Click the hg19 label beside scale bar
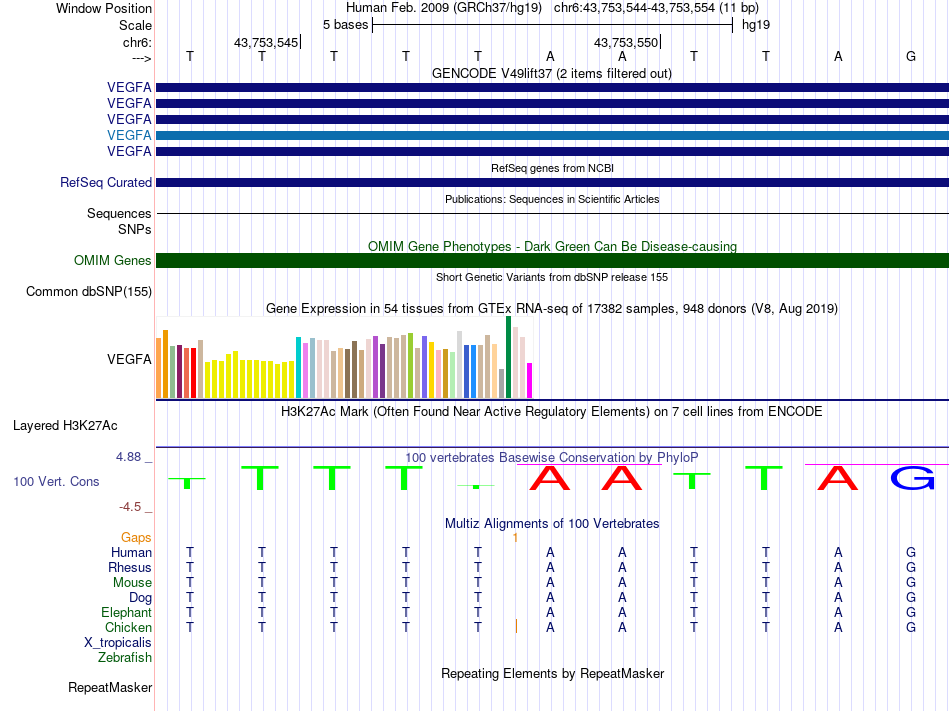The image size is (950, 711). point(756,25)
